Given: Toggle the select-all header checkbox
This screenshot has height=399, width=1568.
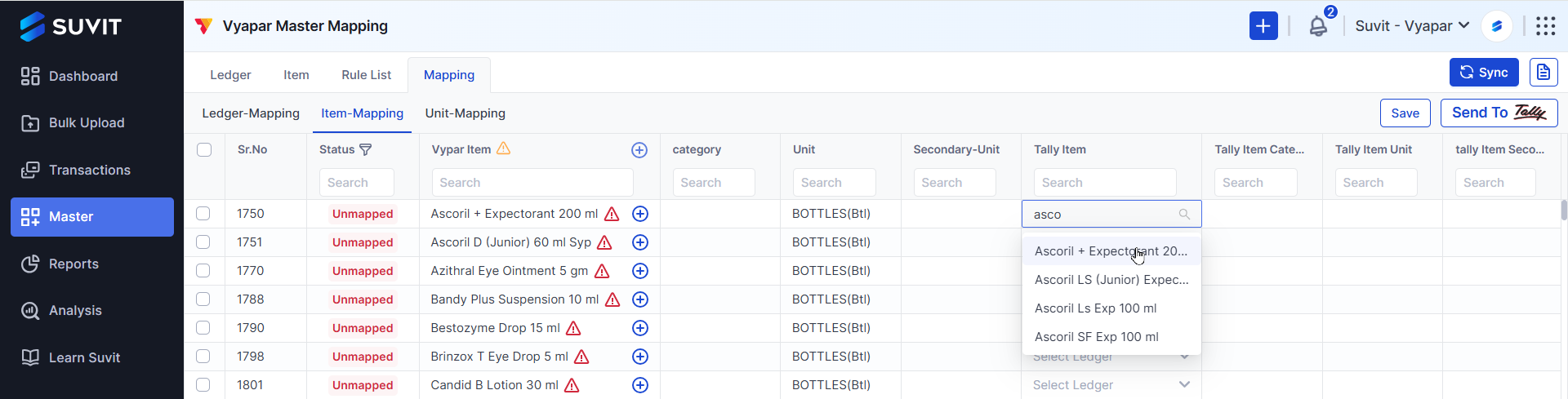Looking at the screenshot, I should click(204, 149).
